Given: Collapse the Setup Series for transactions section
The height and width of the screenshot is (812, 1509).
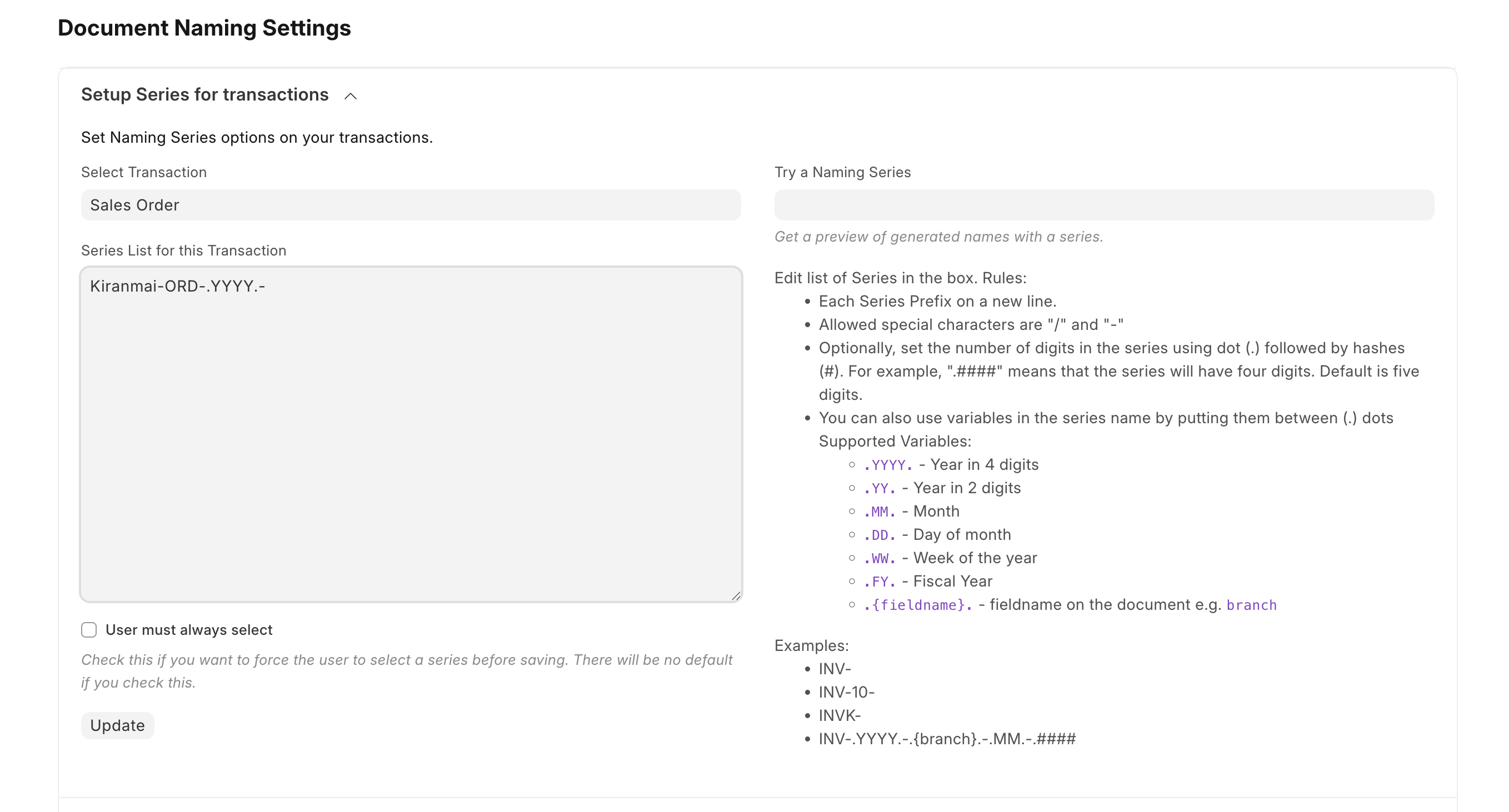Looking at the screenshot, I should (x=350, y=96).
